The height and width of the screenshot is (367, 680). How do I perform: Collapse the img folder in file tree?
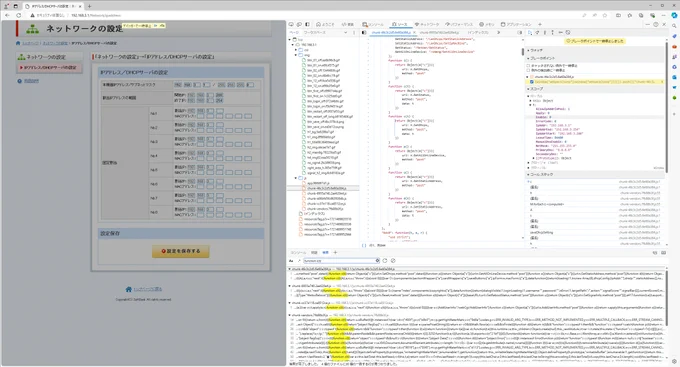[x=296, y=55]
